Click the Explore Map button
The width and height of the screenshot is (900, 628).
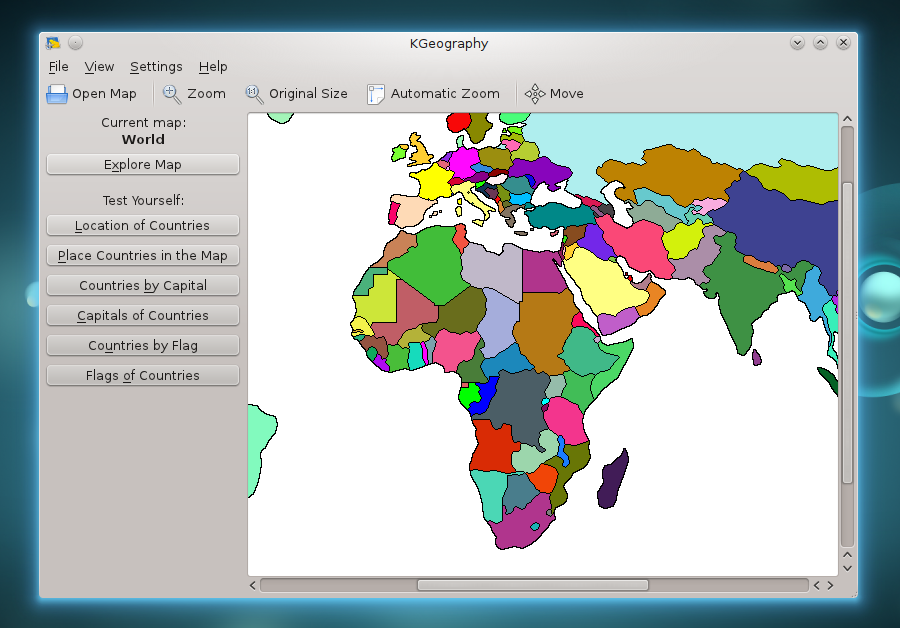coord(142,164)
